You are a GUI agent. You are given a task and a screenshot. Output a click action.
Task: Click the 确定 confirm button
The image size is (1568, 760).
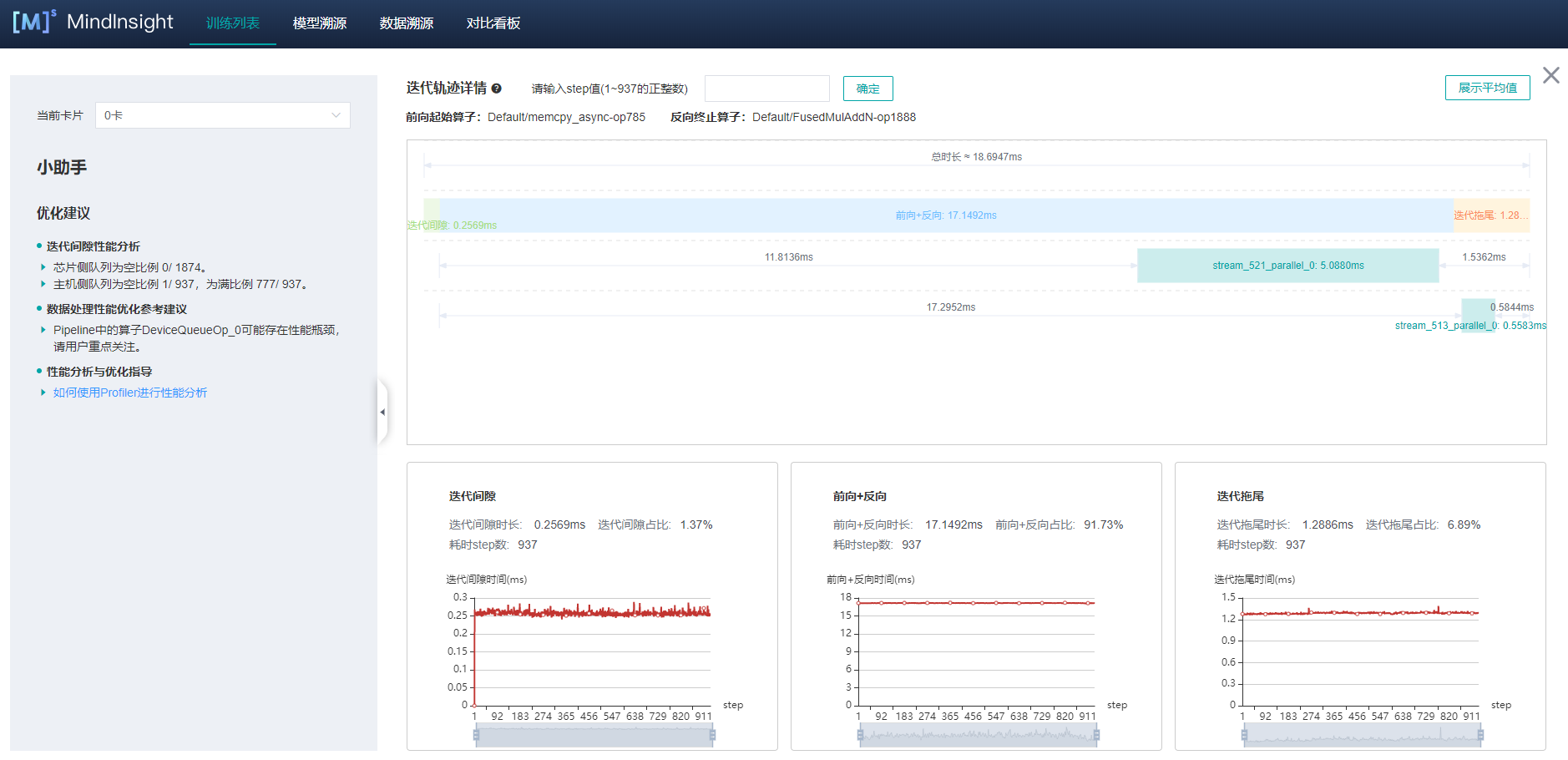coord(867,89)
